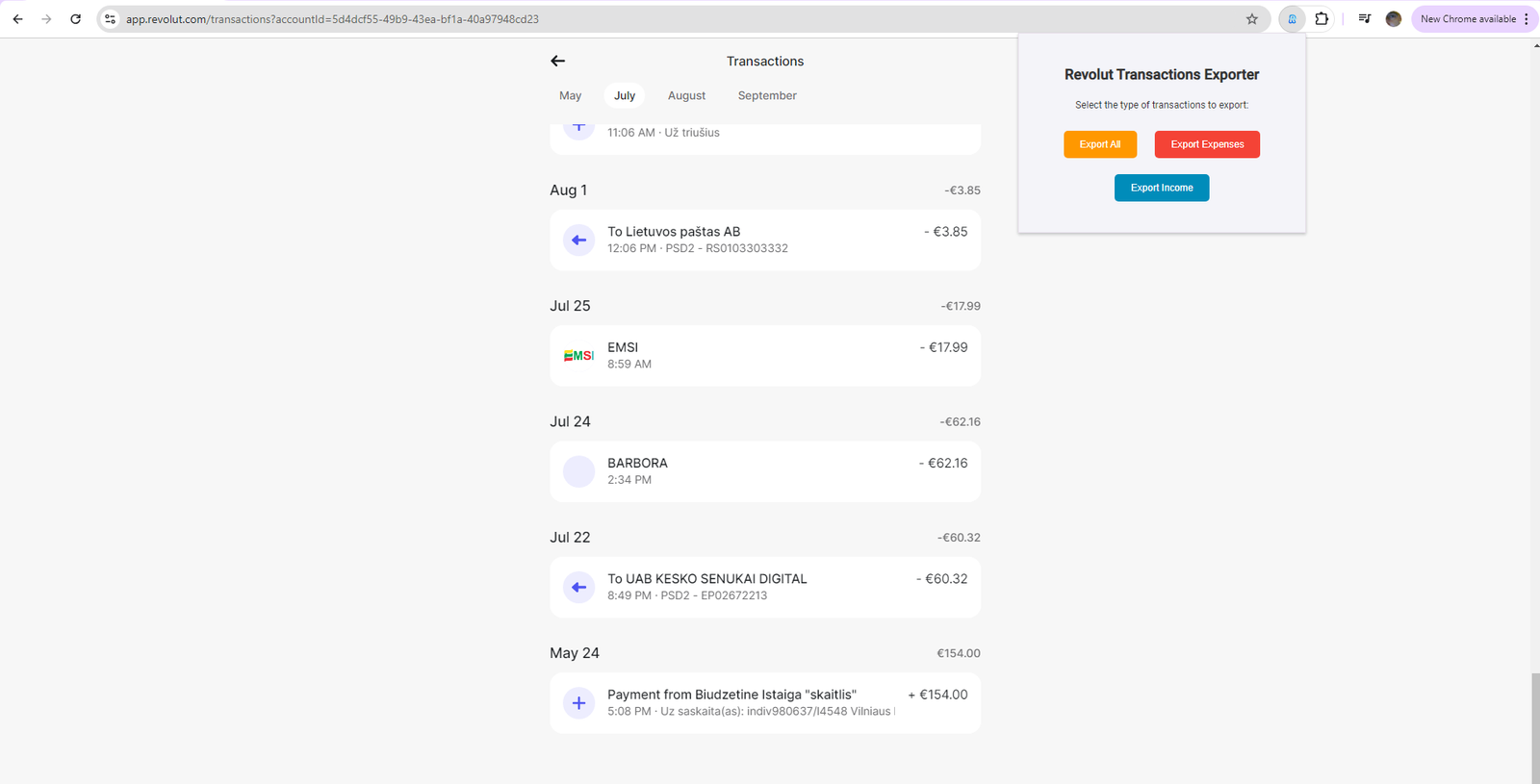The image size is (1540, 784).
Task: Click the - €3.85 transaction amount
Action: point(946,232)
